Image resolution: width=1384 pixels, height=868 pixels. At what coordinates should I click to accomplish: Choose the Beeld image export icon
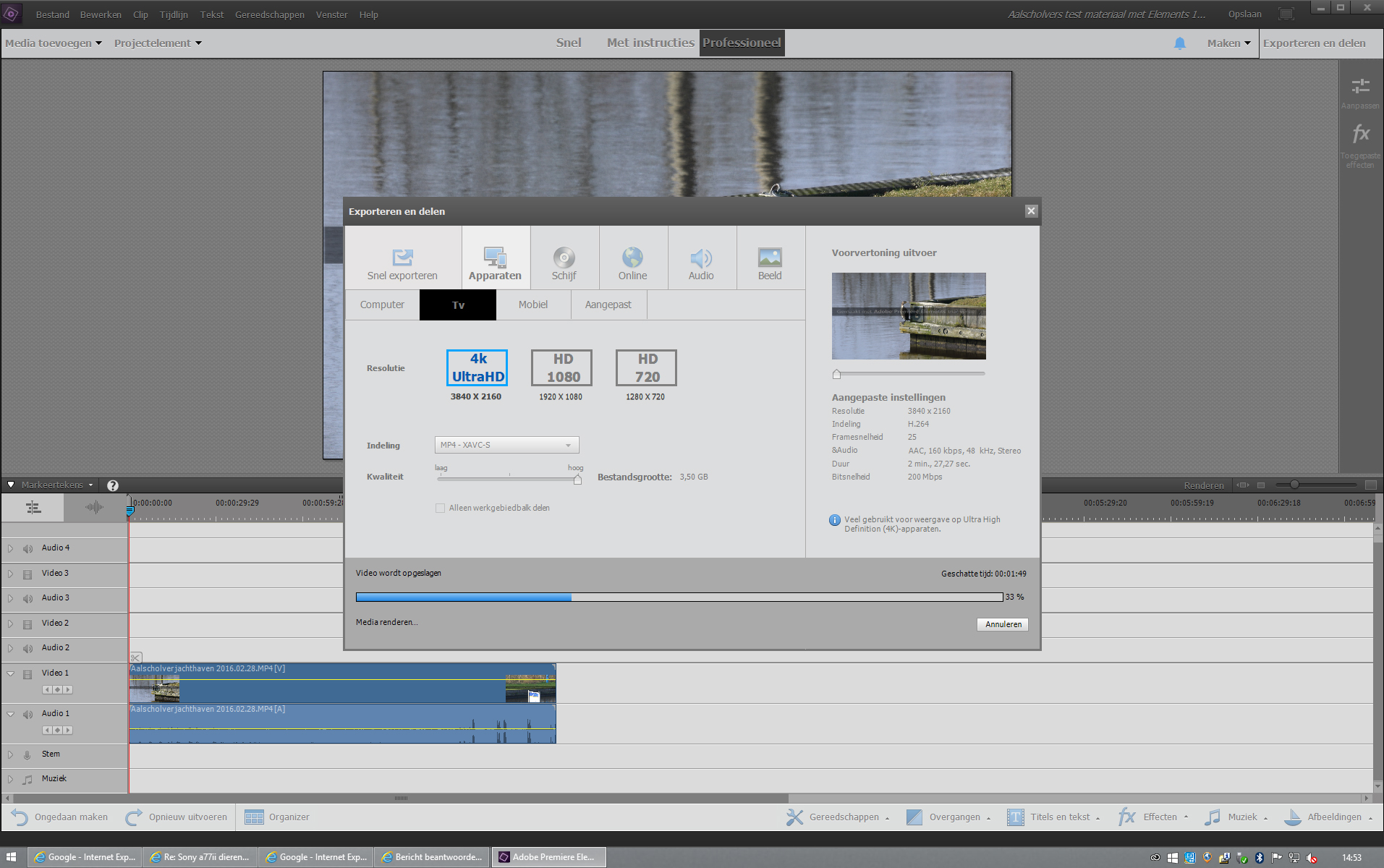tap(769, 258)
